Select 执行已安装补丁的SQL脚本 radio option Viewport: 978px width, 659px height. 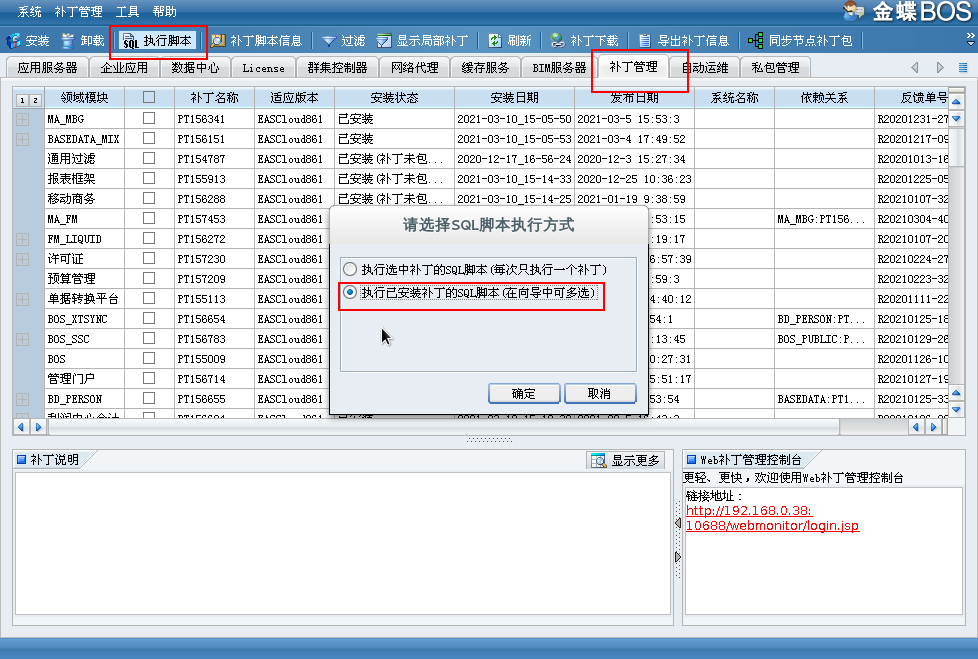[350, 292]
